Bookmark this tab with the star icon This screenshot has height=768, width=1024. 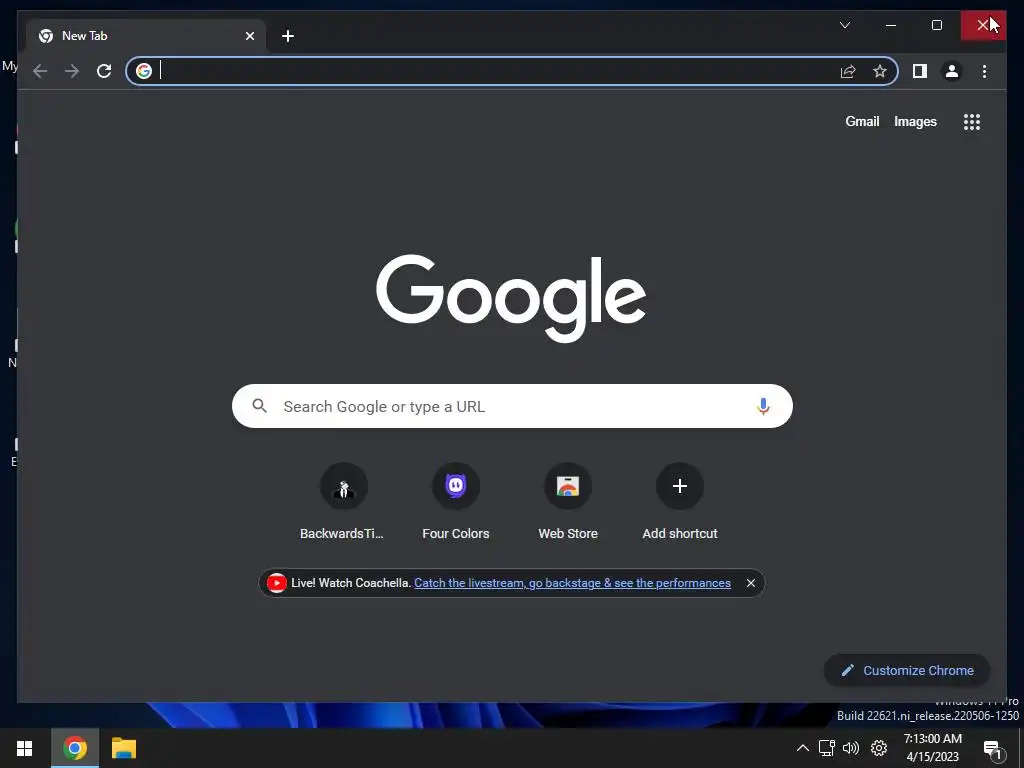880,71
